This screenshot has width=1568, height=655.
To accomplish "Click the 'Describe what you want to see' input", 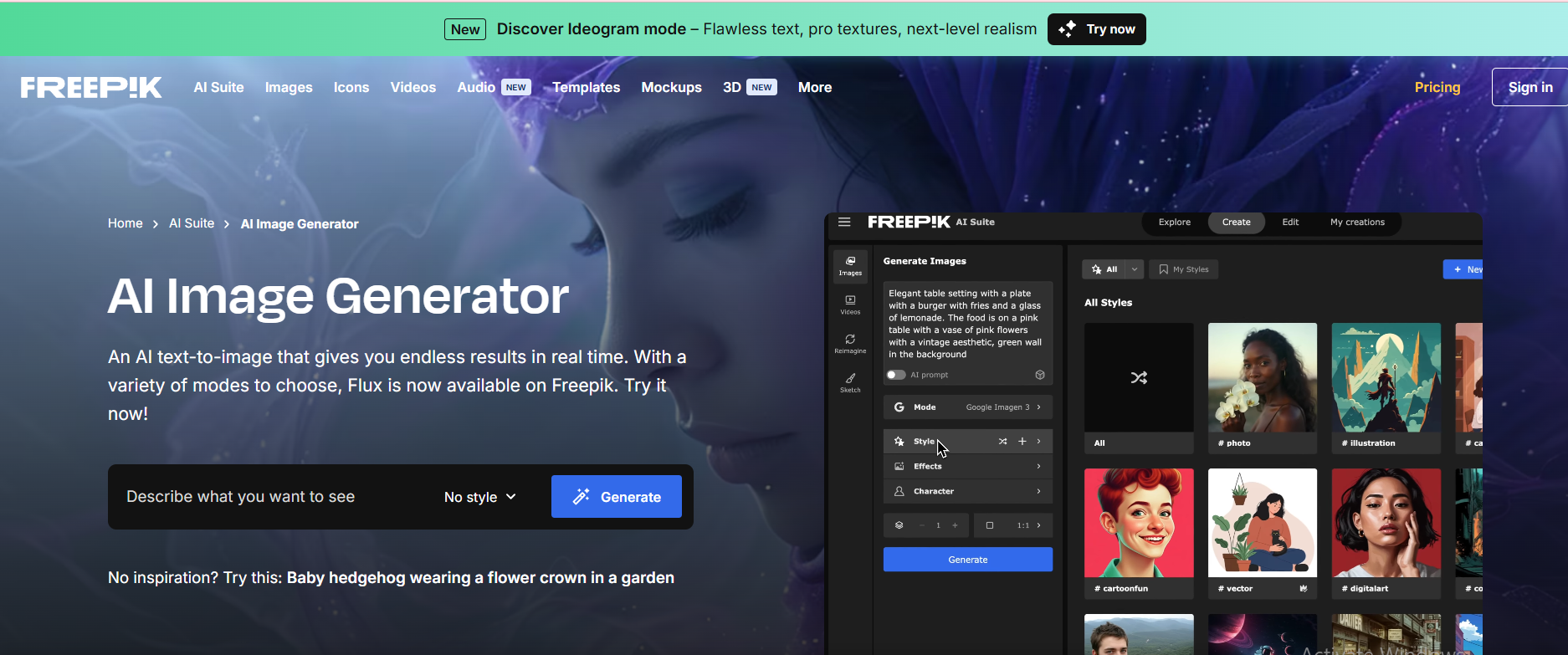I will 276,497.
